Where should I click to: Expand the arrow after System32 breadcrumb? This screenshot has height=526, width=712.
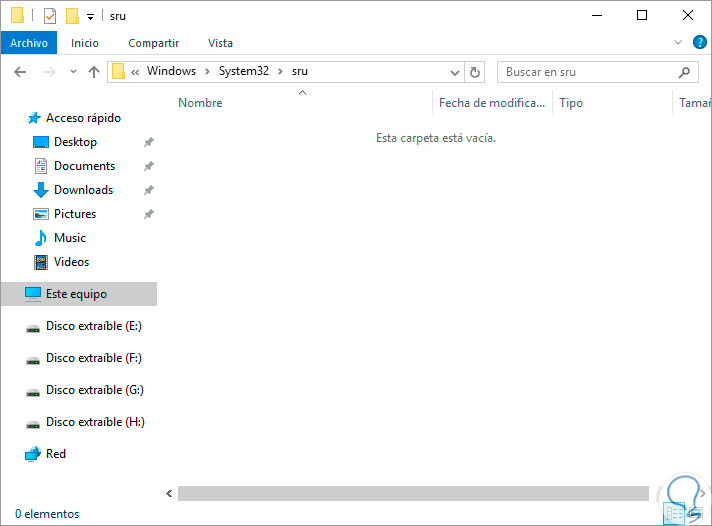[280, 72]
